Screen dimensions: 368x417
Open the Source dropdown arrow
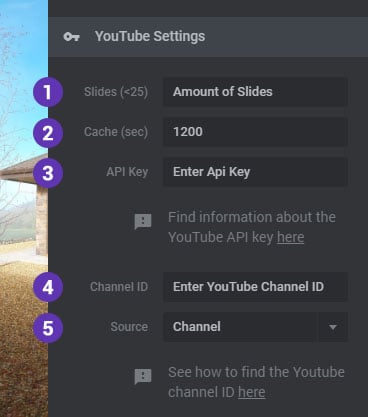click(333, 327)
